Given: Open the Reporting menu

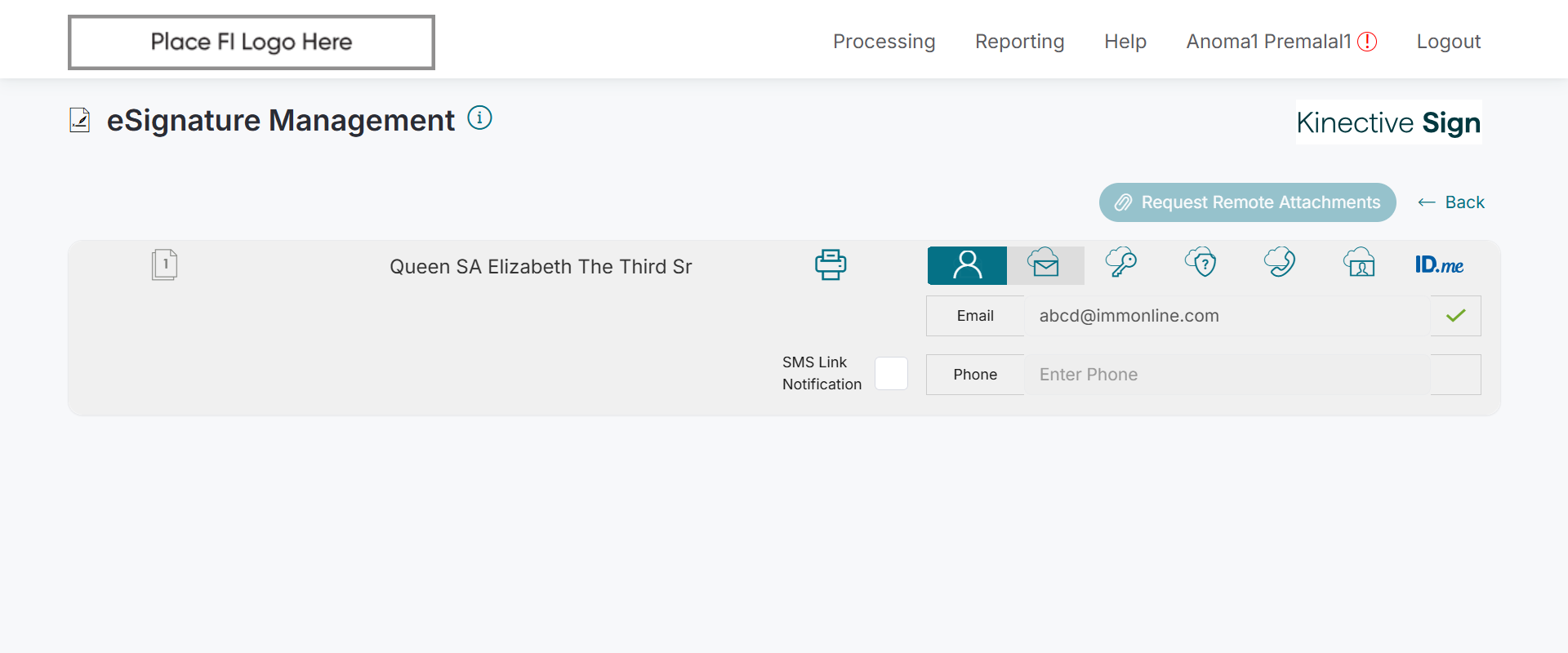Looking at the screenshot, I should tap(1019, 42).
